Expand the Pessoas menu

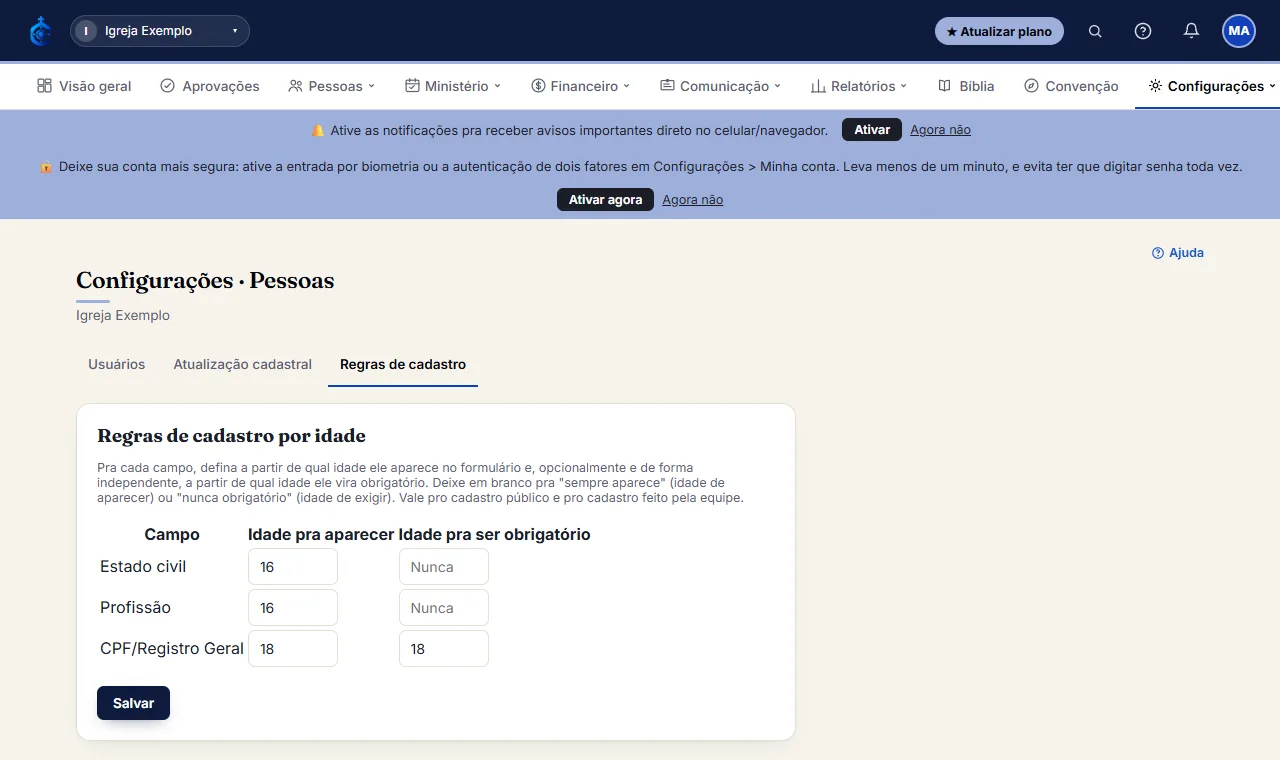pos(332,86)
